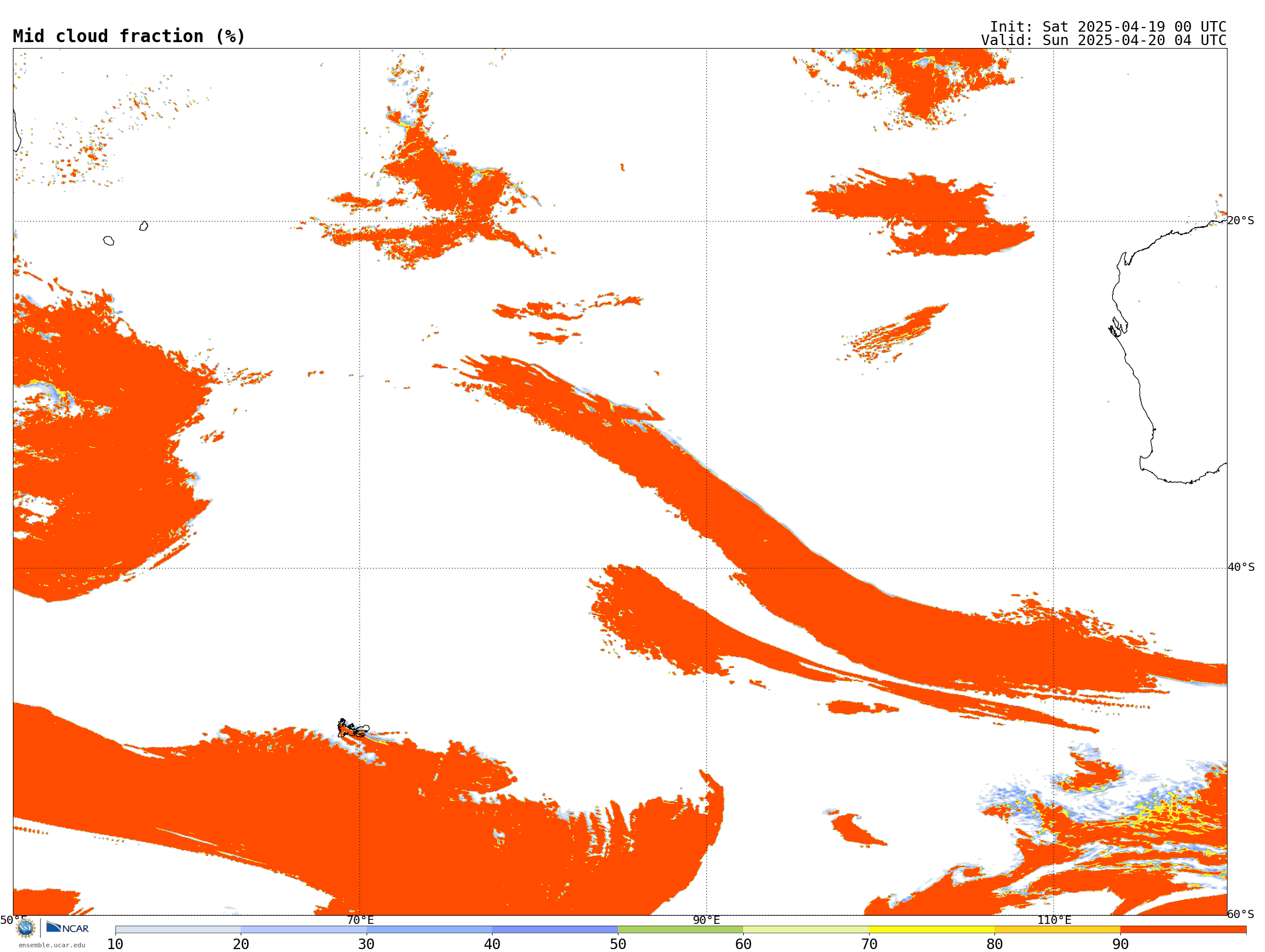
Task: Select the 30–40 blue colorbar segment
Action: tap(429, 930)
